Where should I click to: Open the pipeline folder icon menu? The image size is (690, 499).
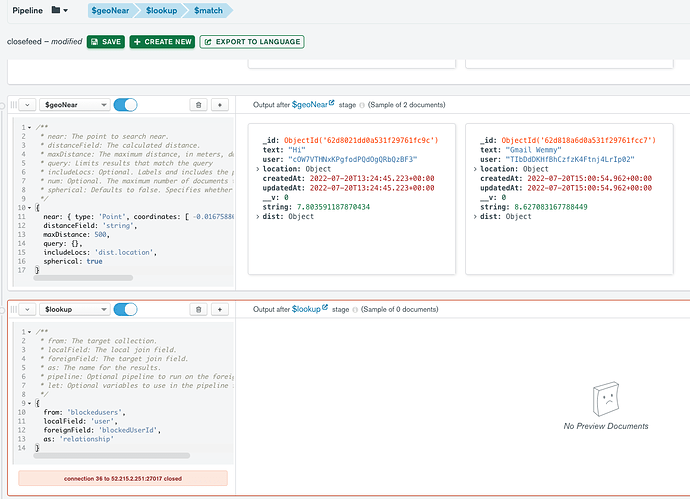click(59, 10)
